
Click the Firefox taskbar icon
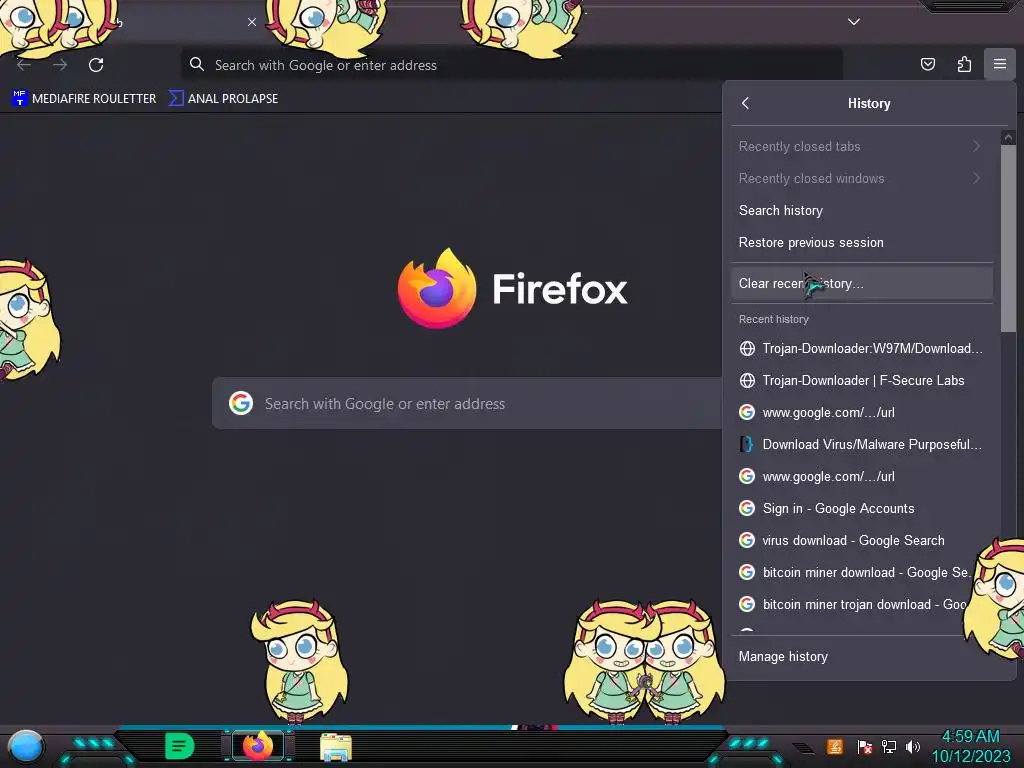(258, 746)
